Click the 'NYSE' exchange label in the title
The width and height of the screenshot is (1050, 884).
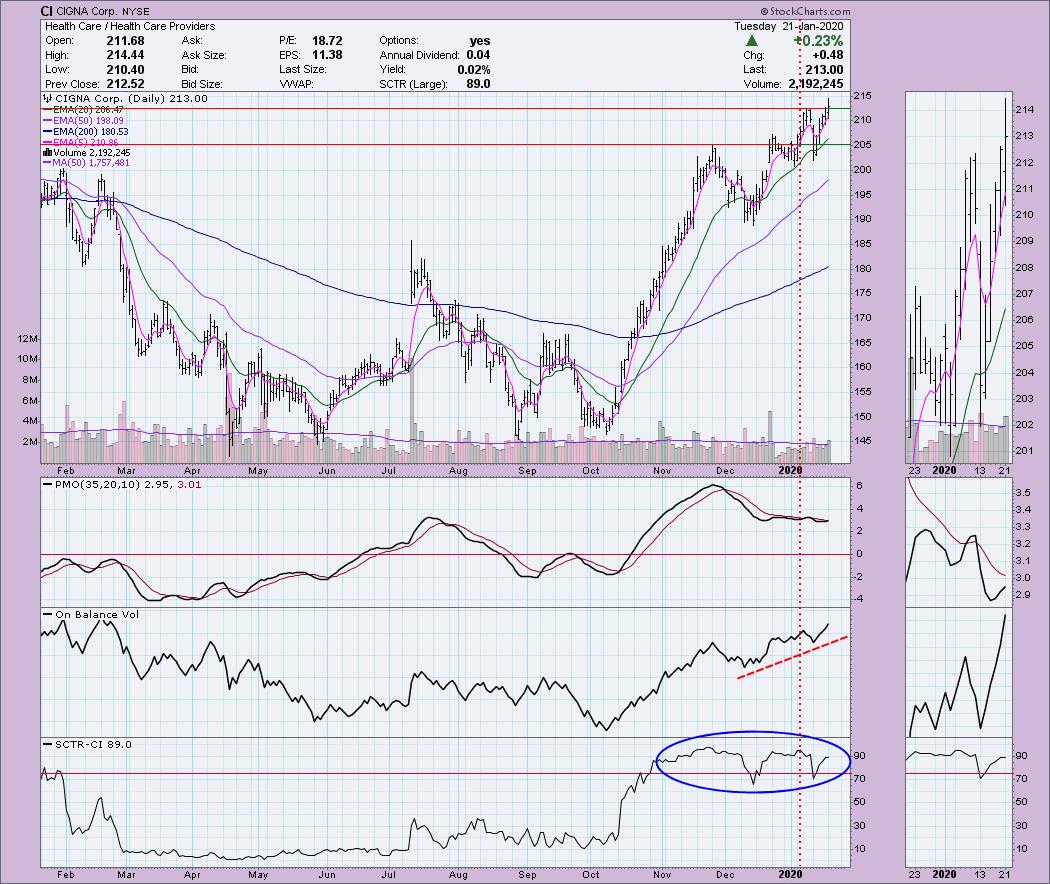pos(136,11)
